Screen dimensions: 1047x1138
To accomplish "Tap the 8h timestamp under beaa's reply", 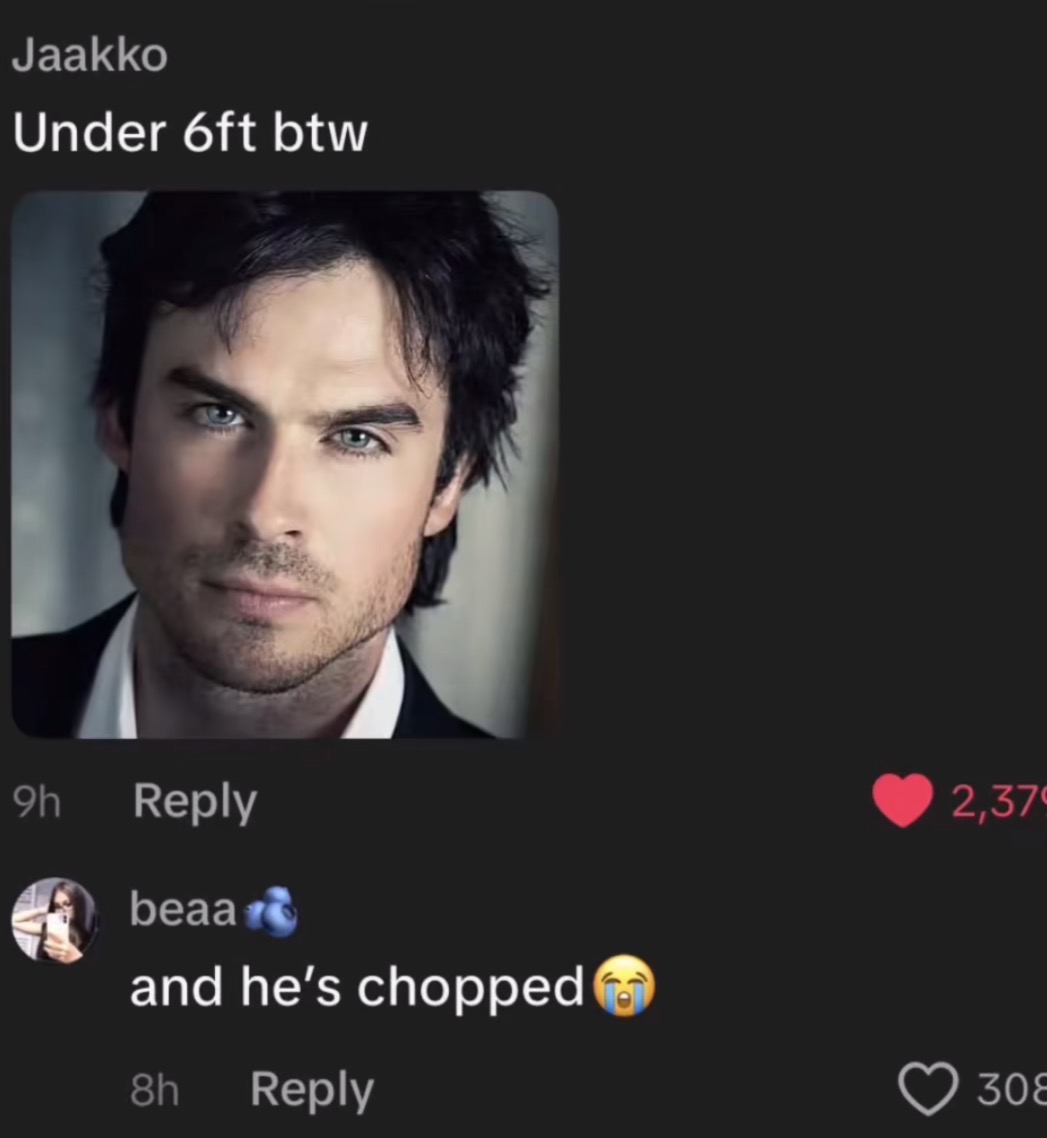I will (155, 1090).
